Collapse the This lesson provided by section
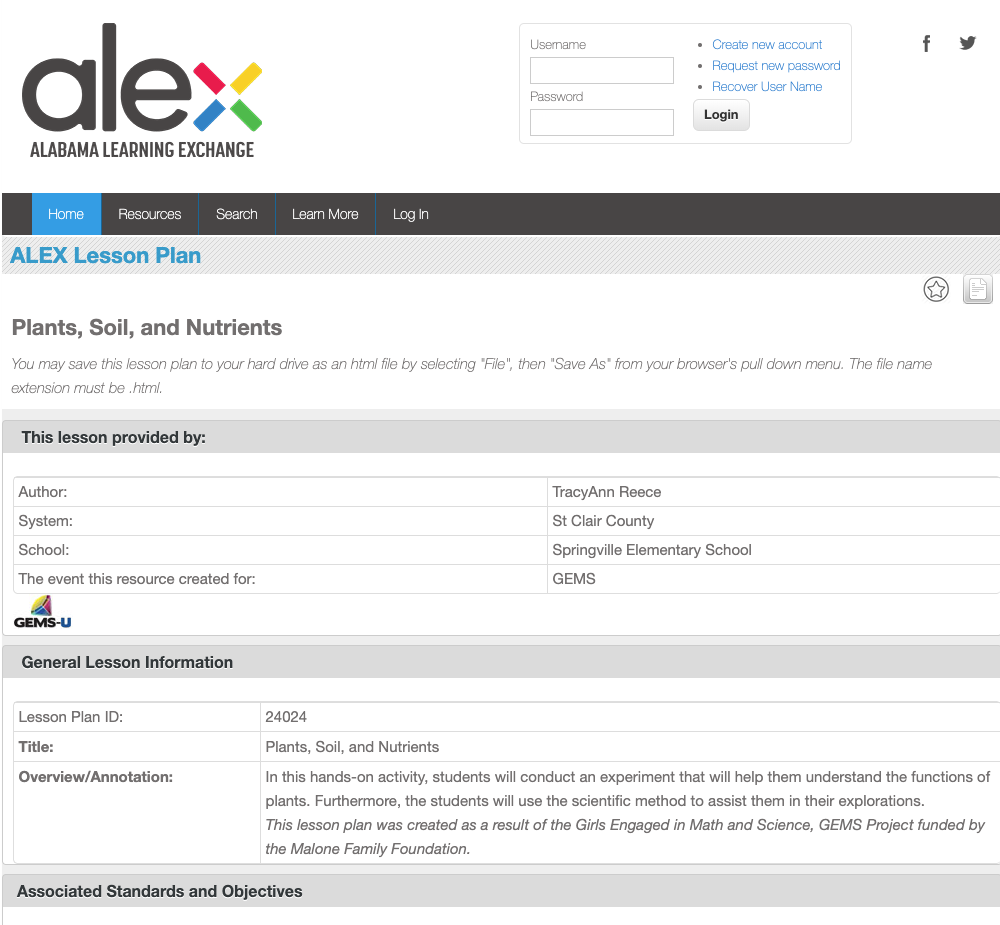The width and height of the screenshot is (1000, 925). [114, 437]
